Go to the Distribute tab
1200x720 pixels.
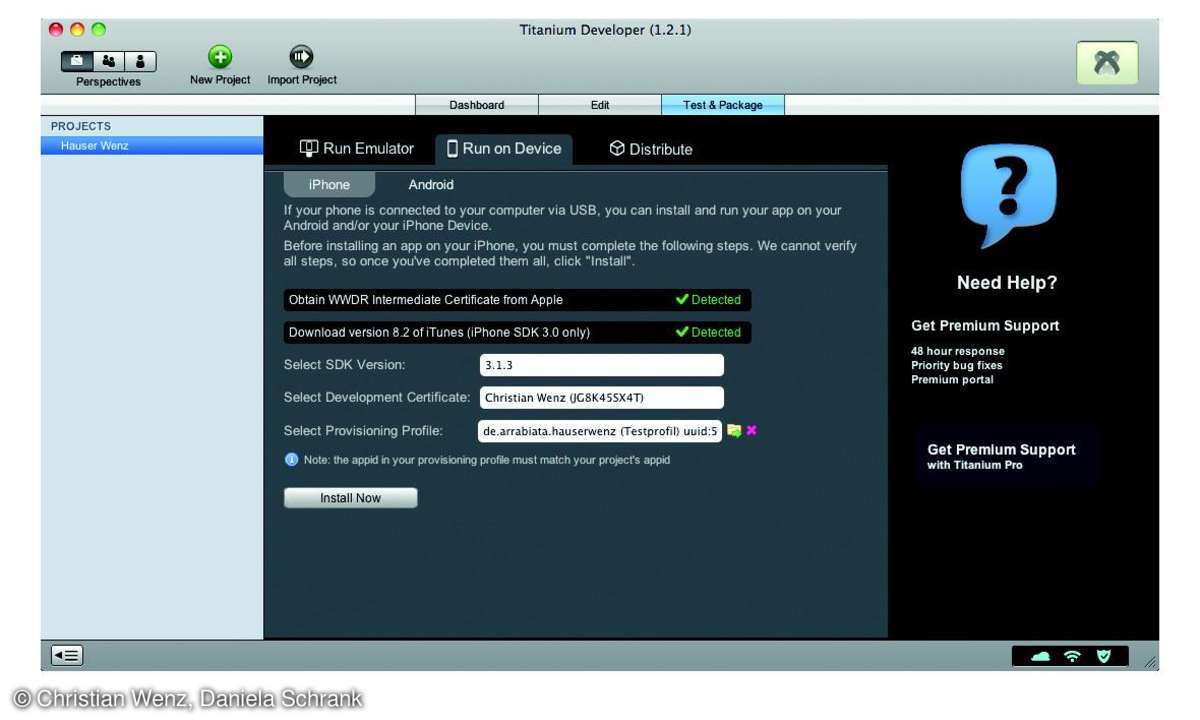(x=651, y=149)
